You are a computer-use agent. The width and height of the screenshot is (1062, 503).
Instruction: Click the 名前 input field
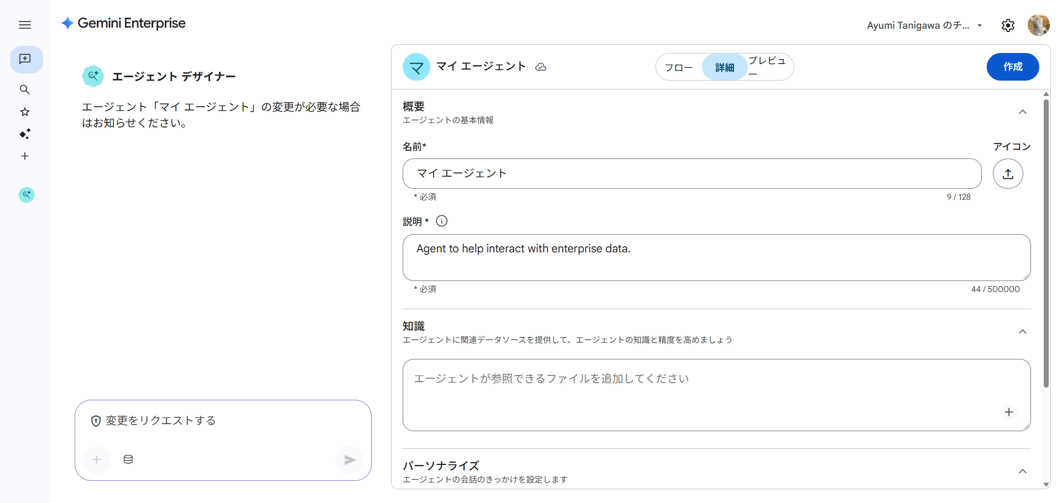coord(691,174)
